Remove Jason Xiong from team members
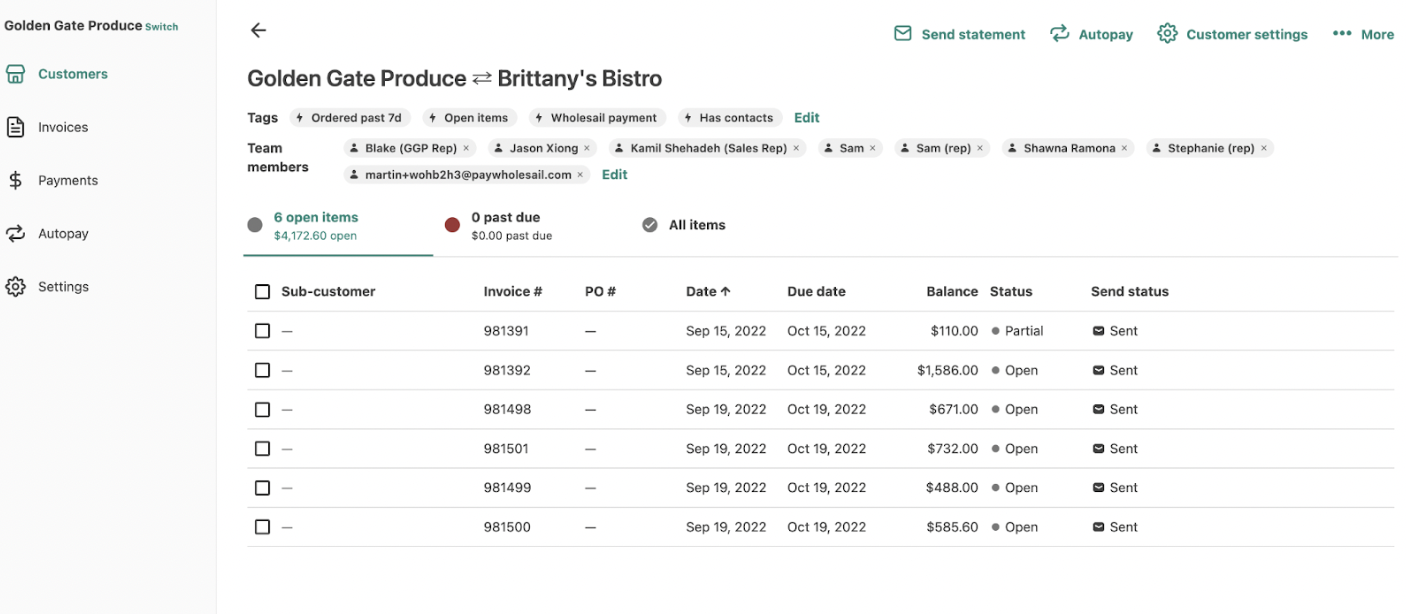1406x614 pixels. pyautogui.click(x=587, y=148)
